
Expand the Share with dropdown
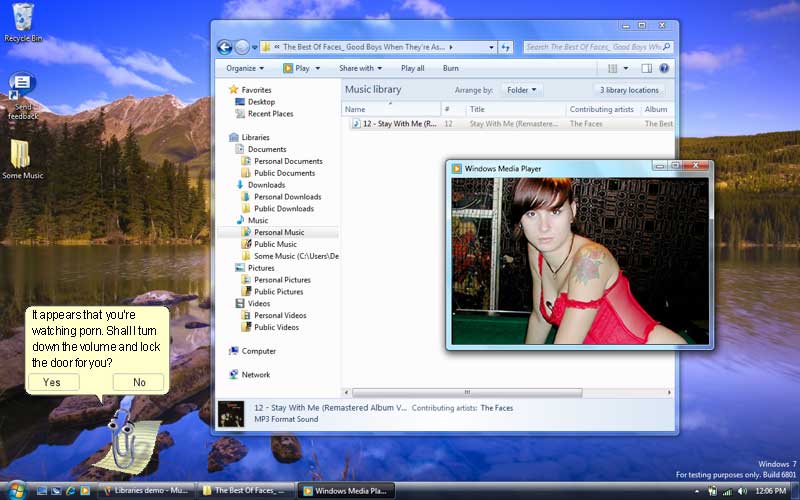pyautogui.click(x=360, y=68)
